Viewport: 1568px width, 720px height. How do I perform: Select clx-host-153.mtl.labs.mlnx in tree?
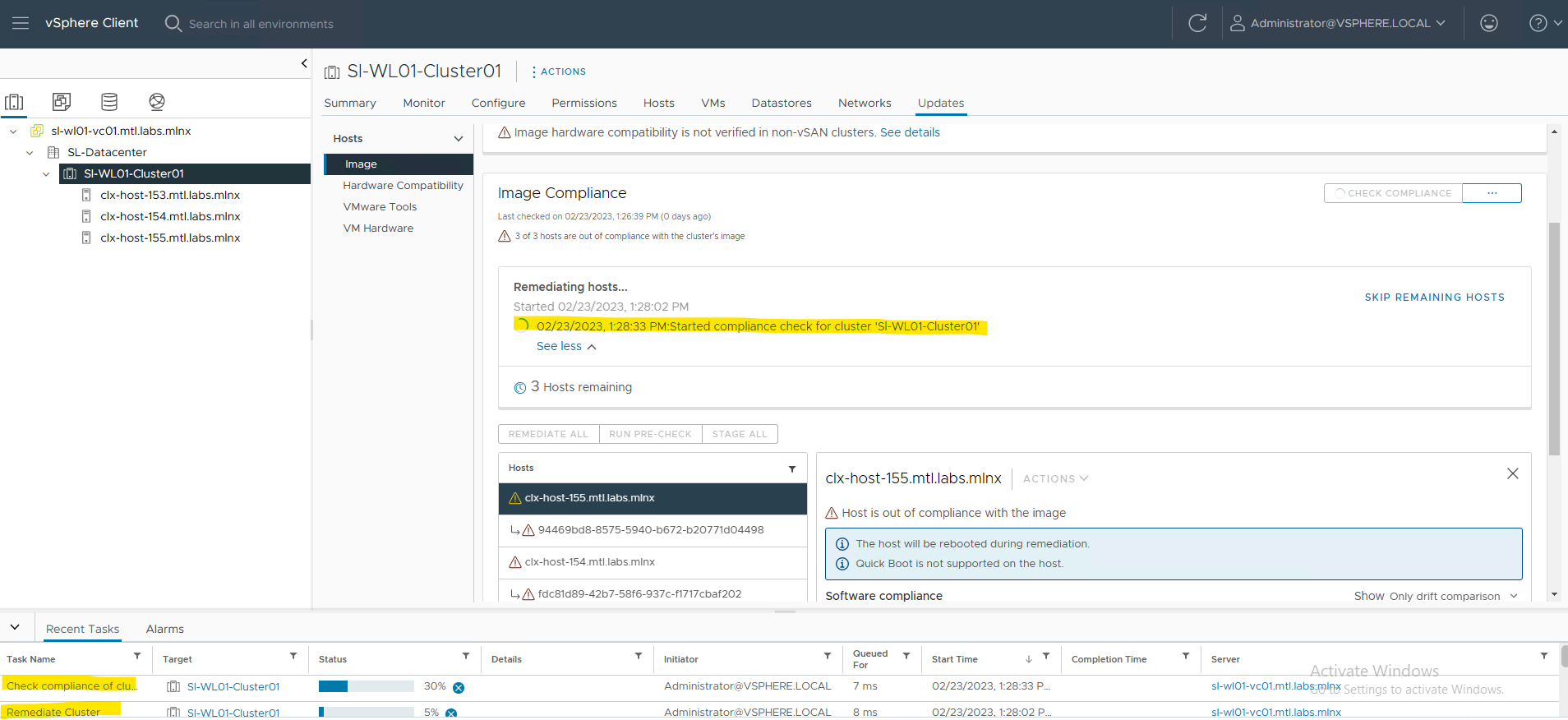click(170, 195)
